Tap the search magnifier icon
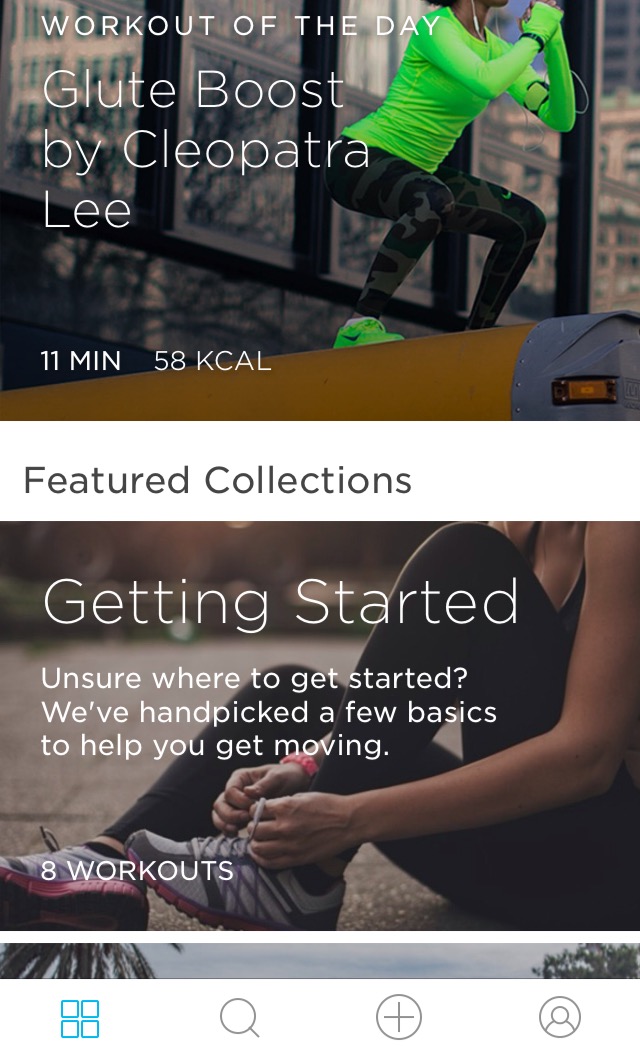Viewport: 640px width, 1047px height. 239,1018
